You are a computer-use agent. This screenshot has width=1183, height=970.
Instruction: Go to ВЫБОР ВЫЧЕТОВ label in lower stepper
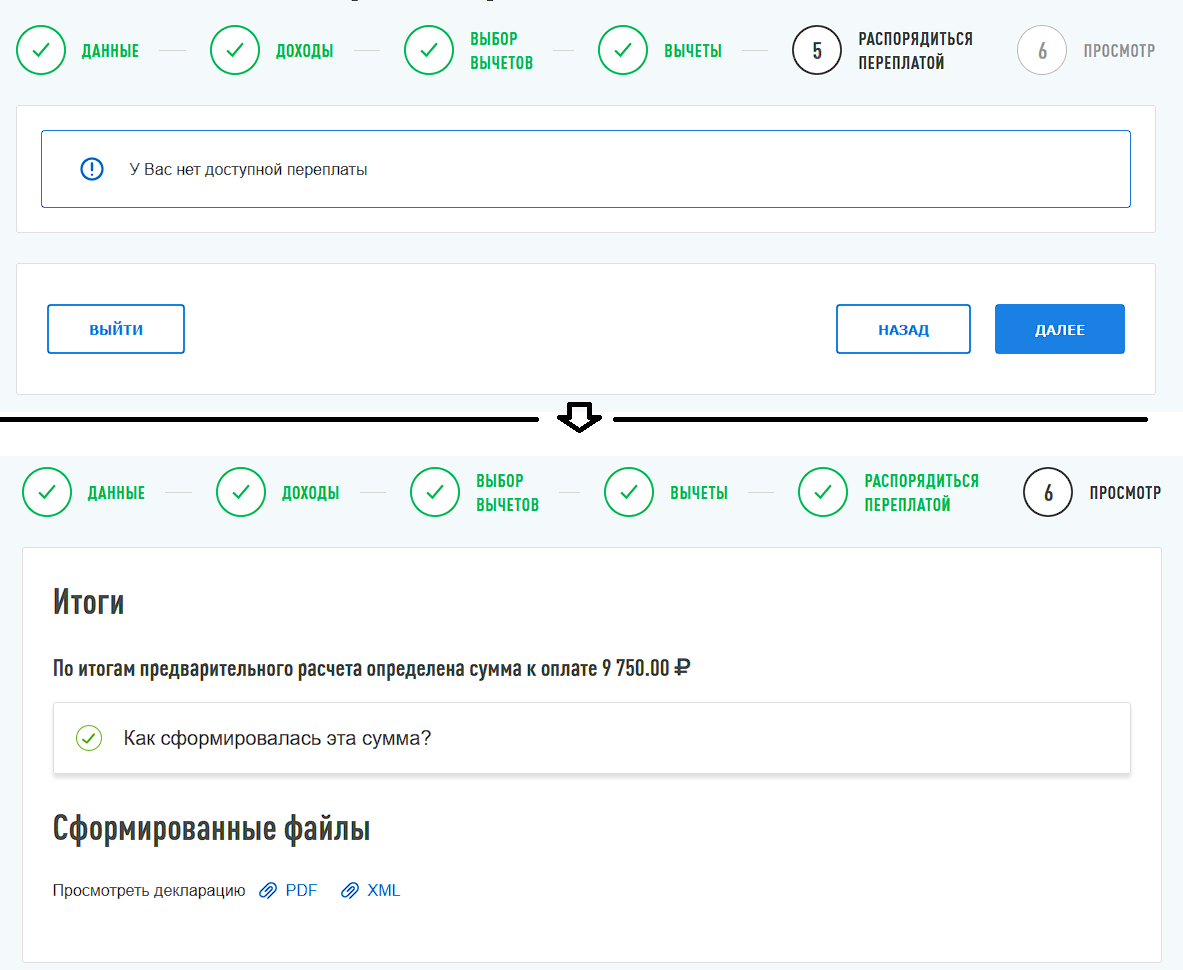(507, 493)
